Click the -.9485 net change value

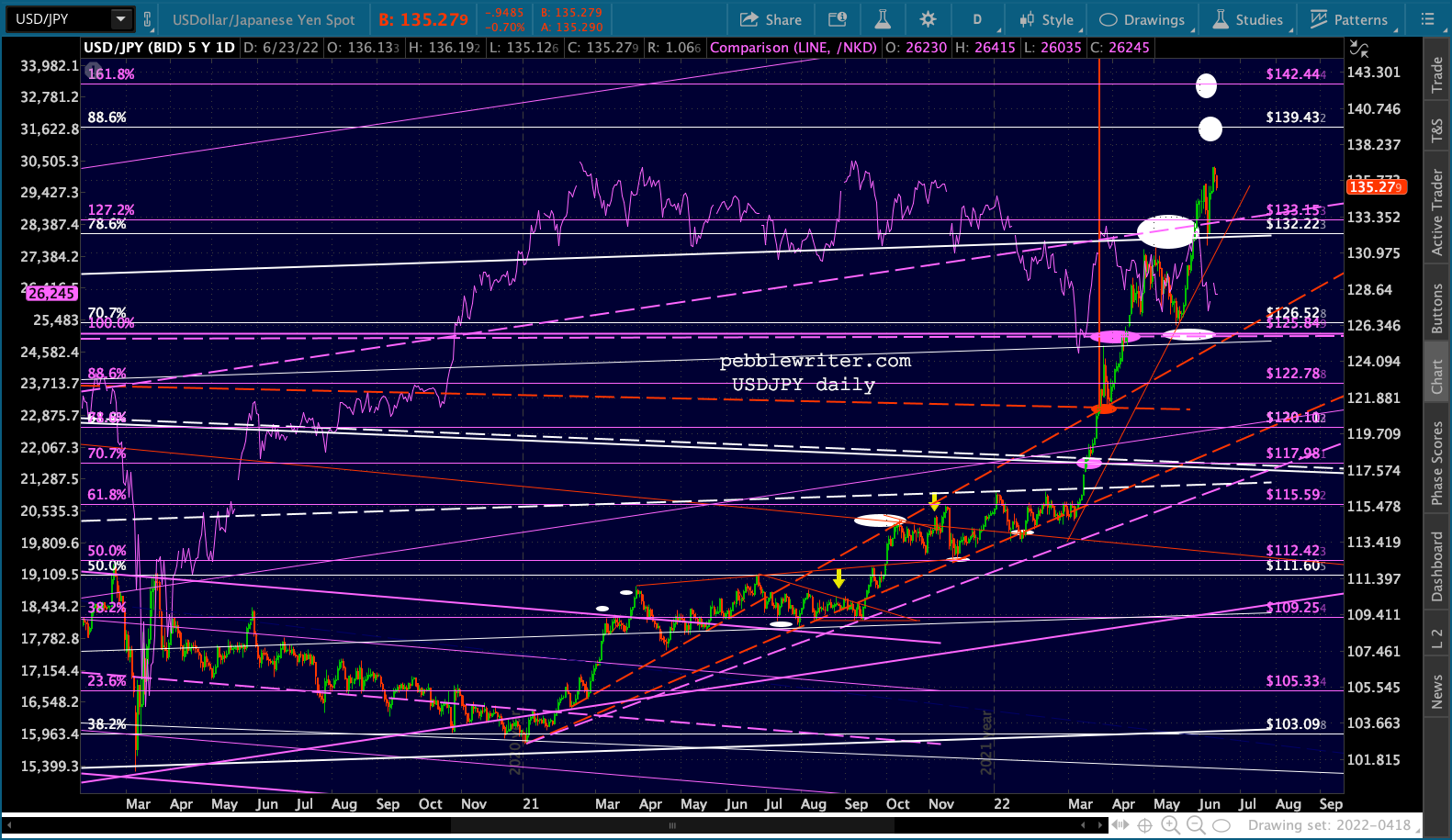[x=504, y=13]
